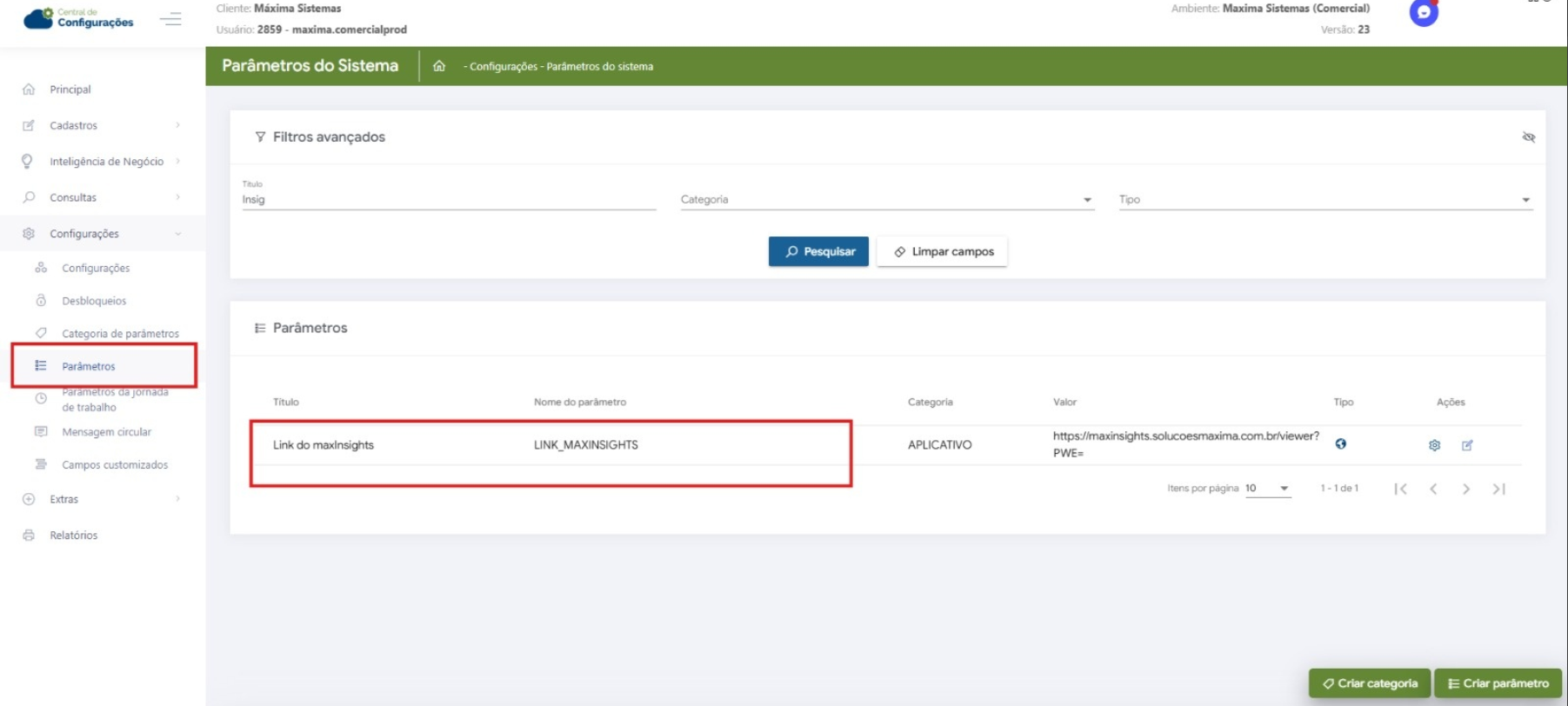Click the Pesquisar button
The height and width of the screenshot is (706, 1568).
818,251
